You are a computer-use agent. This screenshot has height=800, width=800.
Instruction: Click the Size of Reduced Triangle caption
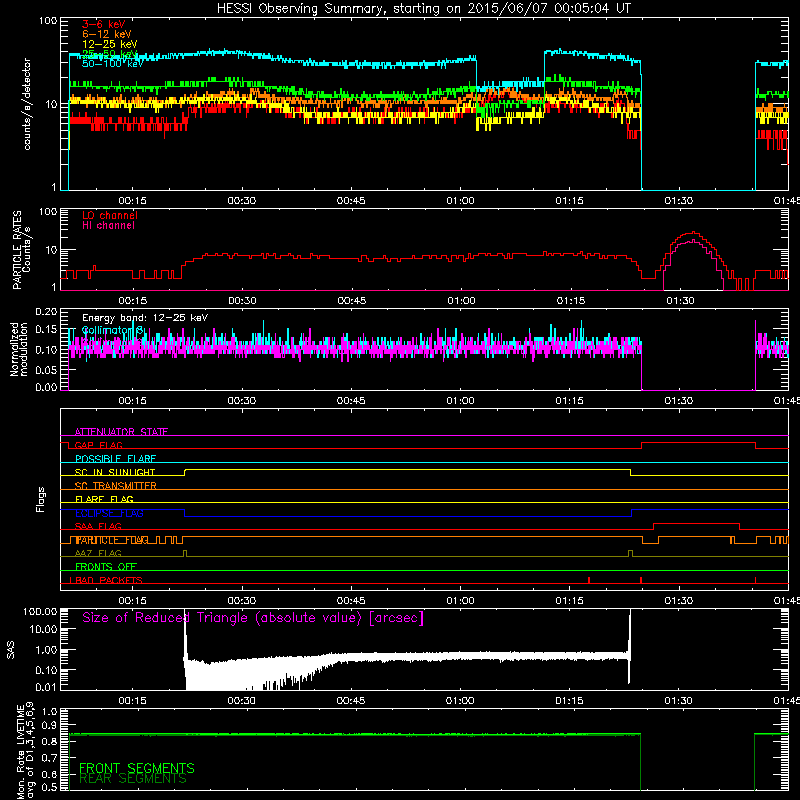pos(253,618)
